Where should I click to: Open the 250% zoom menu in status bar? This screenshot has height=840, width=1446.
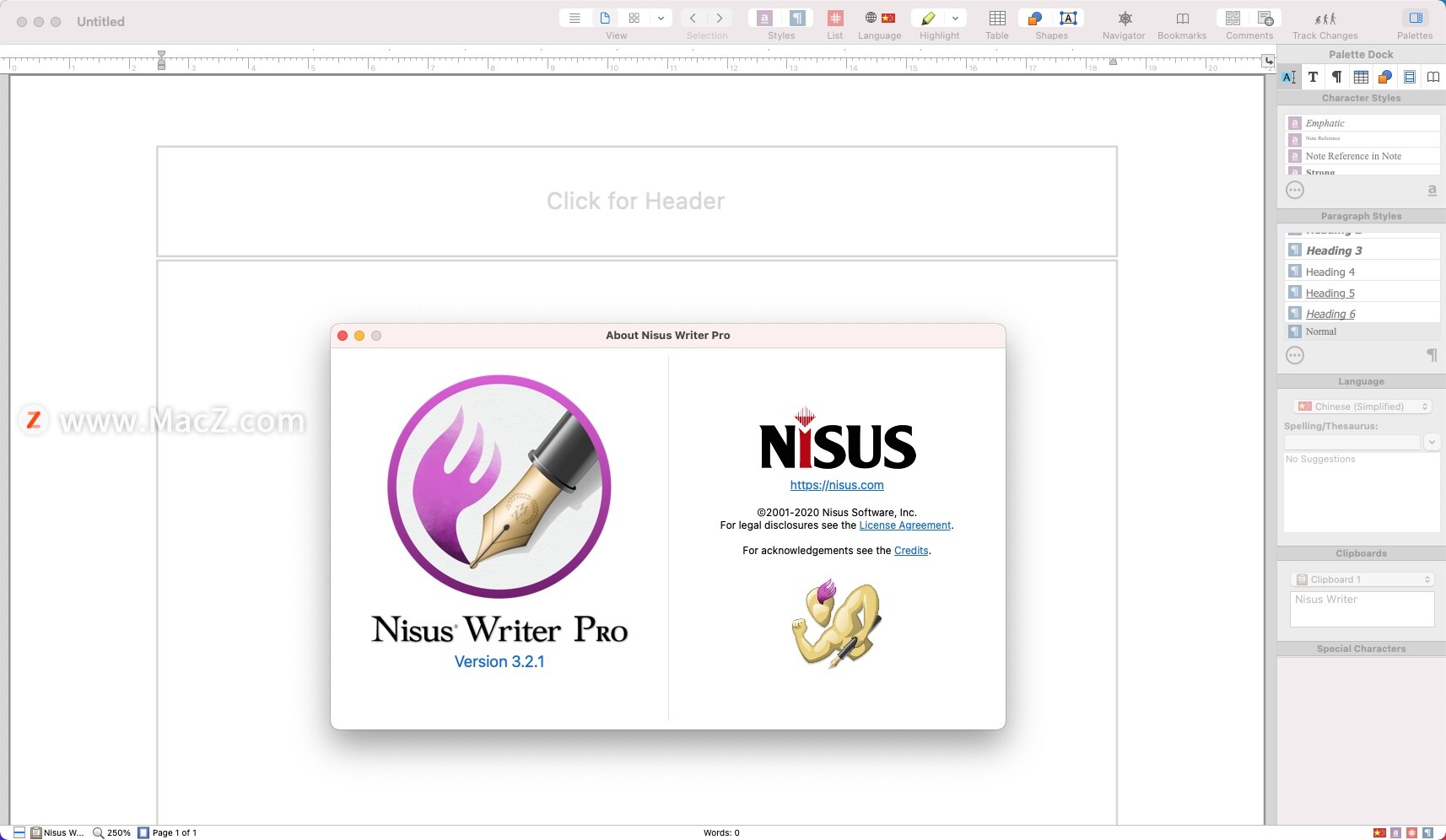[111, 832]
